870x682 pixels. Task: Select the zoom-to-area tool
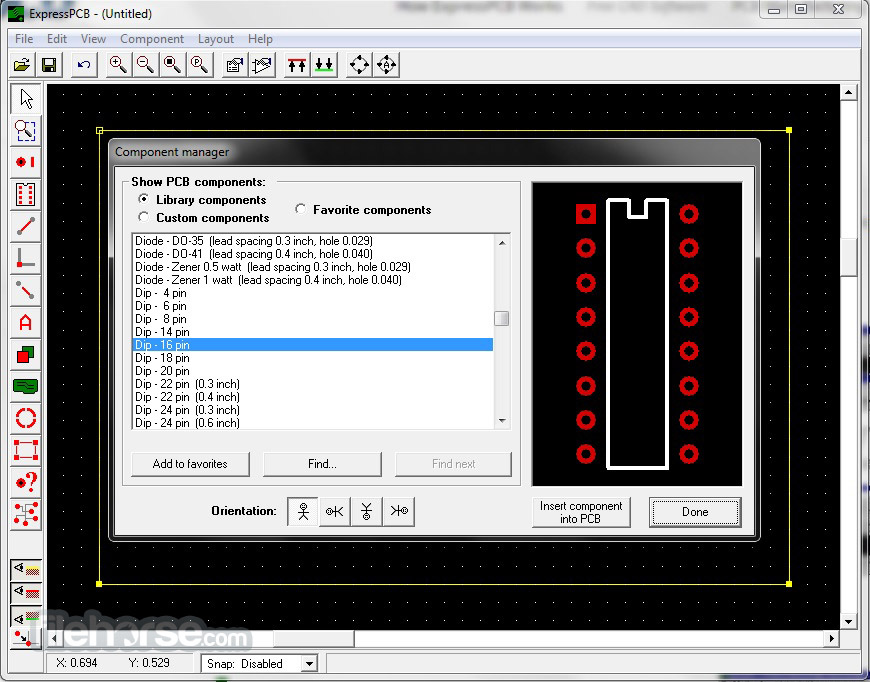coord(26,131)
